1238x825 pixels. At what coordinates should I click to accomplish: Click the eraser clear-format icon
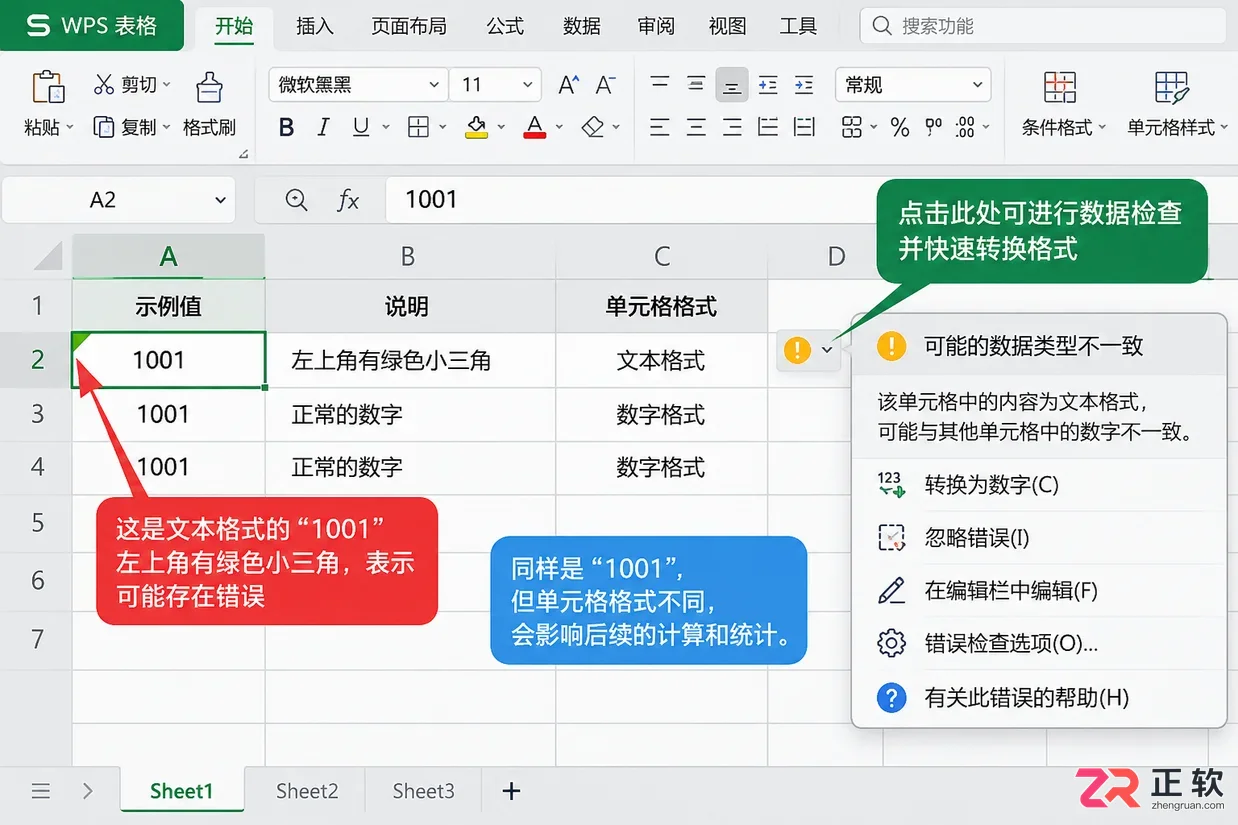(594, 127)
